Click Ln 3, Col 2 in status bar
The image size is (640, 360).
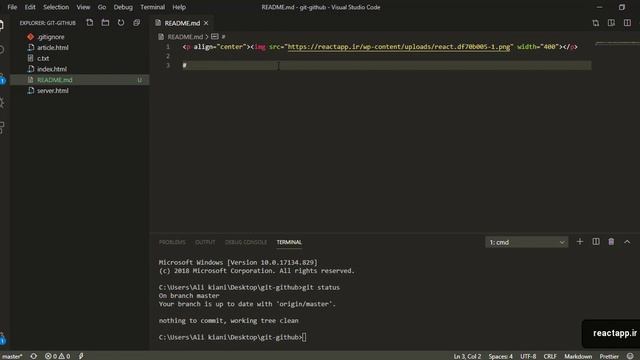467,356
